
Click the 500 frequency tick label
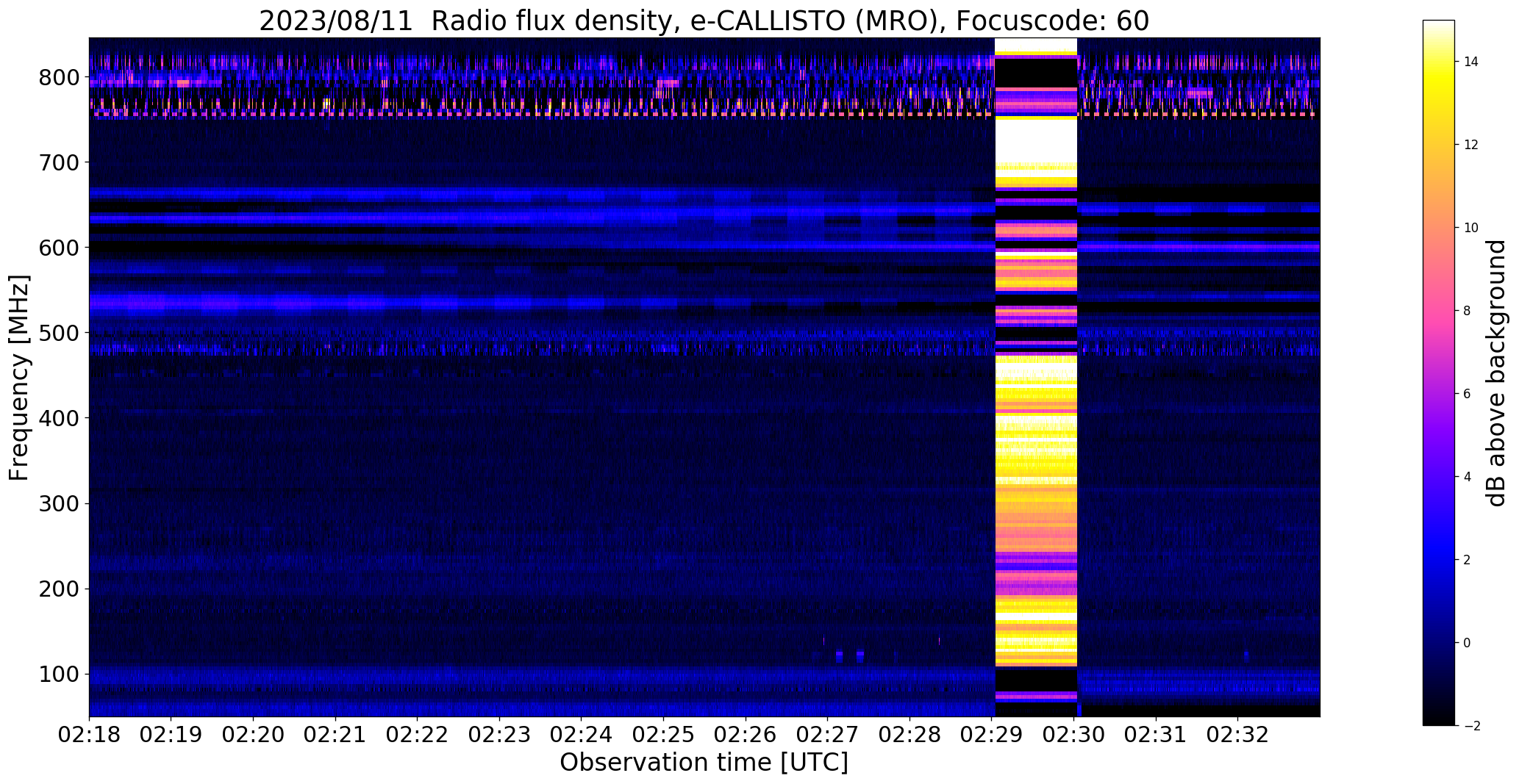[x=60, y=333]
